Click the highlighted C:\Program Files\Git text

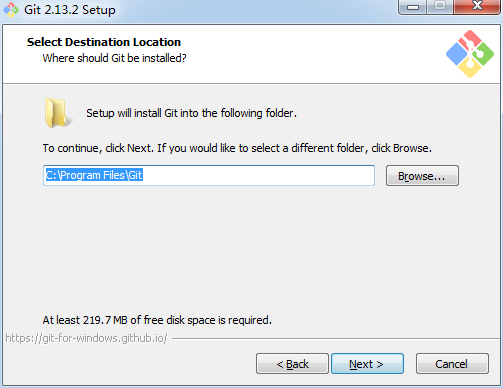point(94,175)
